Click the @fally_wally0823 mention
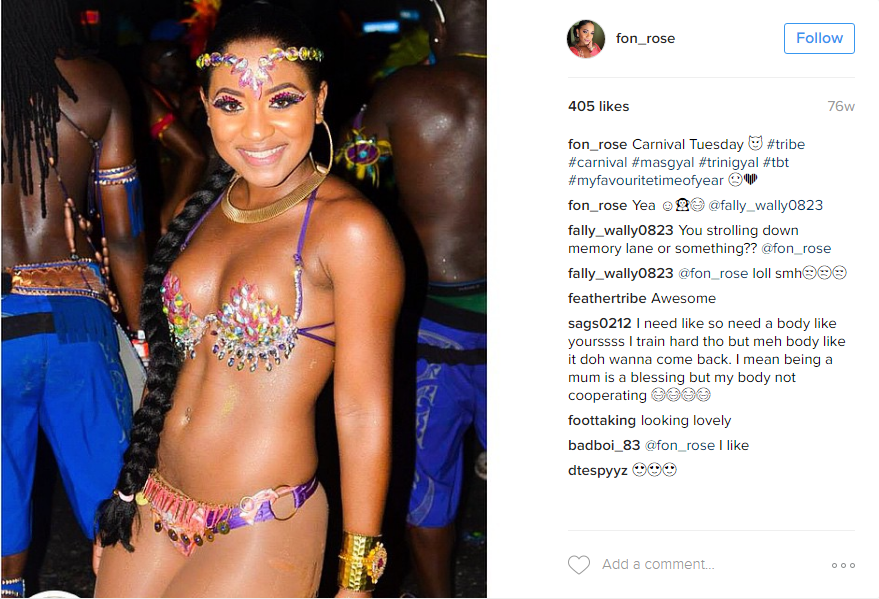The width and height of the screenshot is (879, 599). tap(765, 205)
